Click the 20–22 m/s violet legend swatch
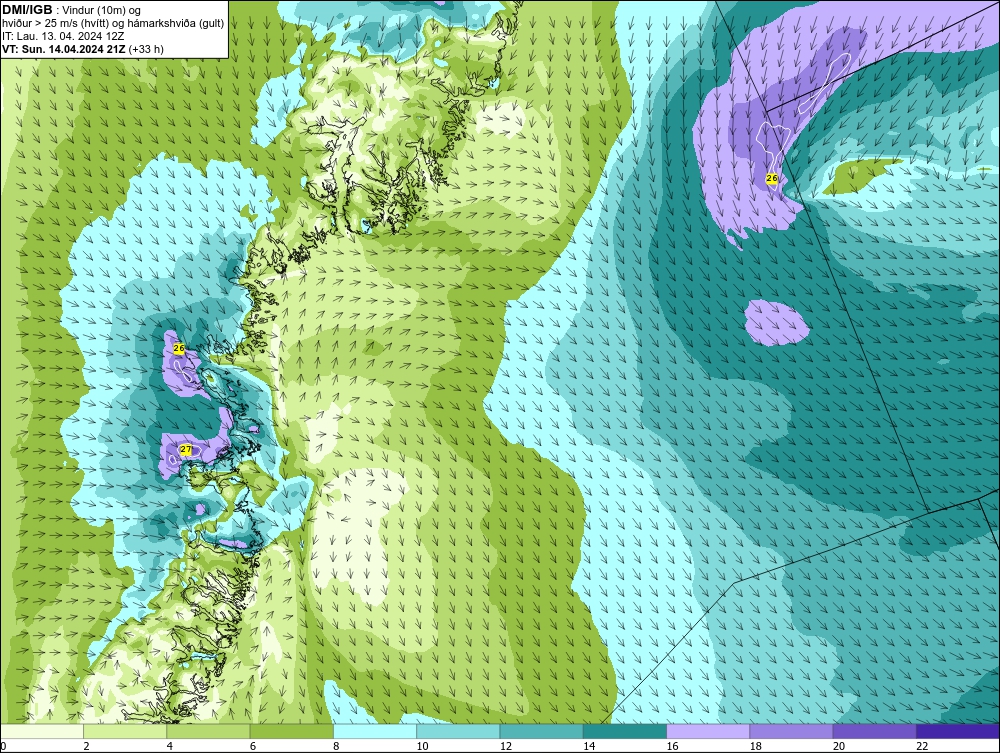Image resolution: width=1000 pixels, height=753 pixels. tap(875, 731)
